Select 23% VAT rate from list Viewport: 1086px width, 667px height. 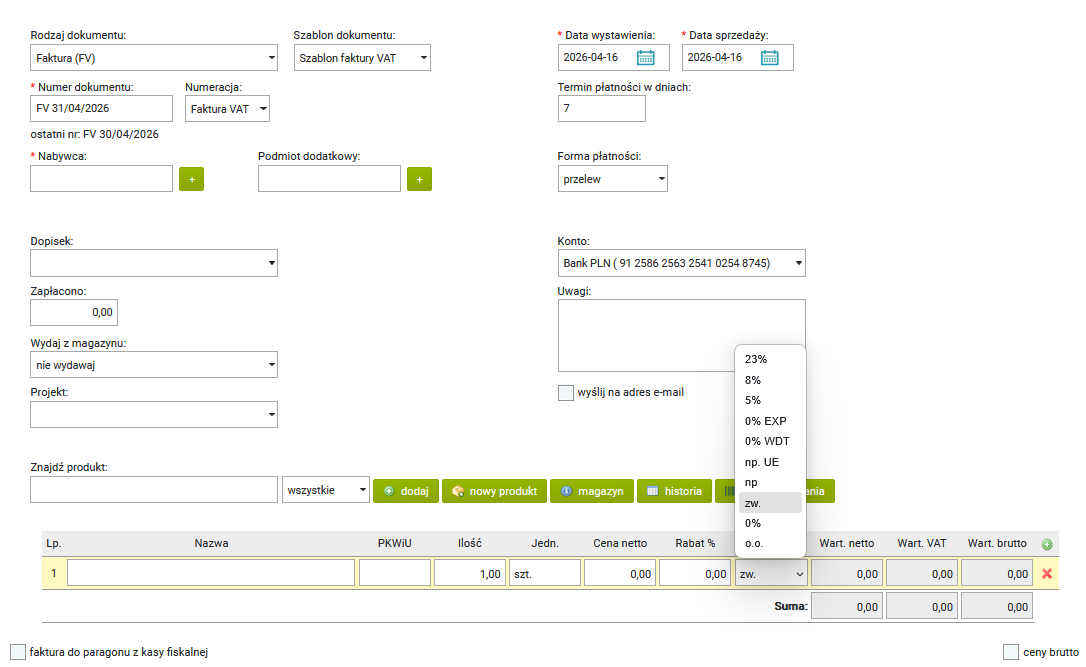point(756,359)
